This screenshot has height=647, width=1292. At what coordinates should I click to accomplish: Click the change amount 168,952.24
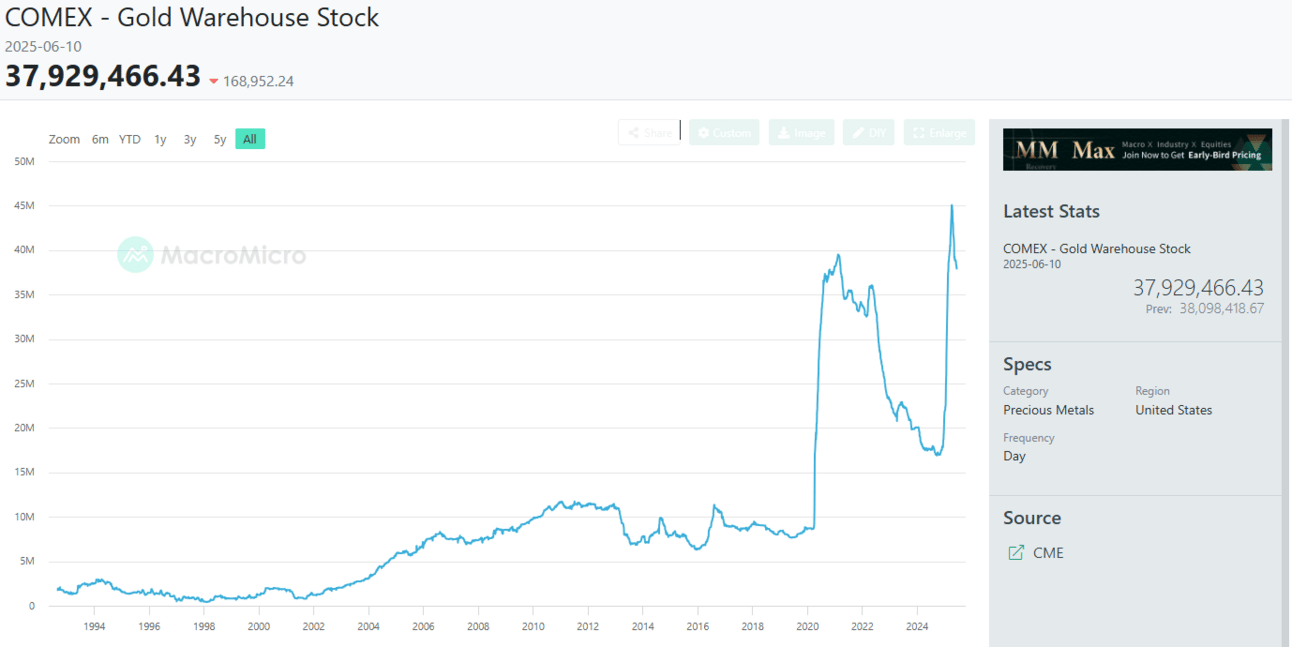(258, 82)
